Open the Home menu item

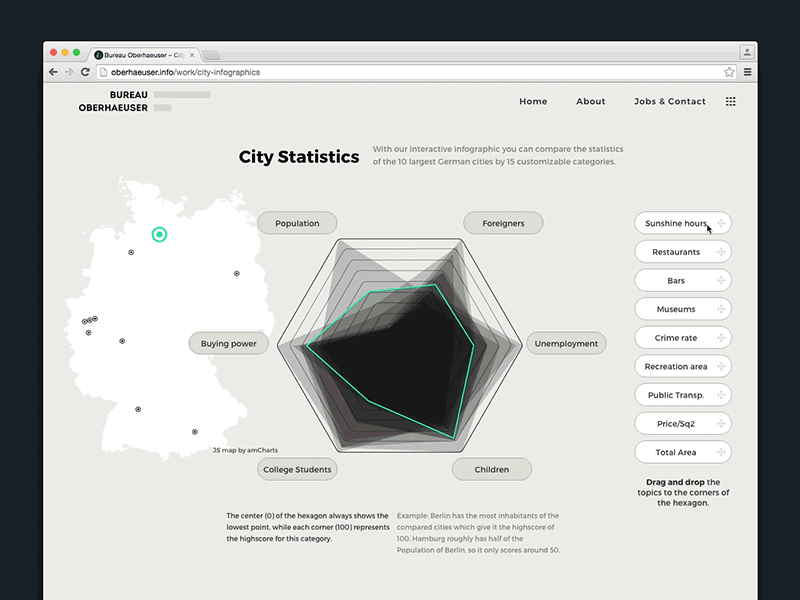click(x=533, y=101)
